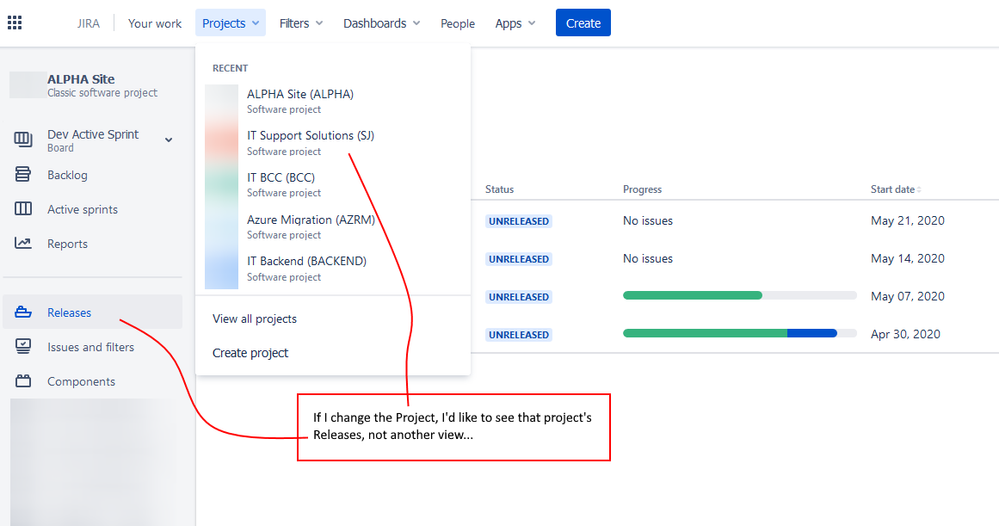Click UNRELEASED badge for Apr 30, 2020
This screenshot has height=526, width=999.
point(519,334)
